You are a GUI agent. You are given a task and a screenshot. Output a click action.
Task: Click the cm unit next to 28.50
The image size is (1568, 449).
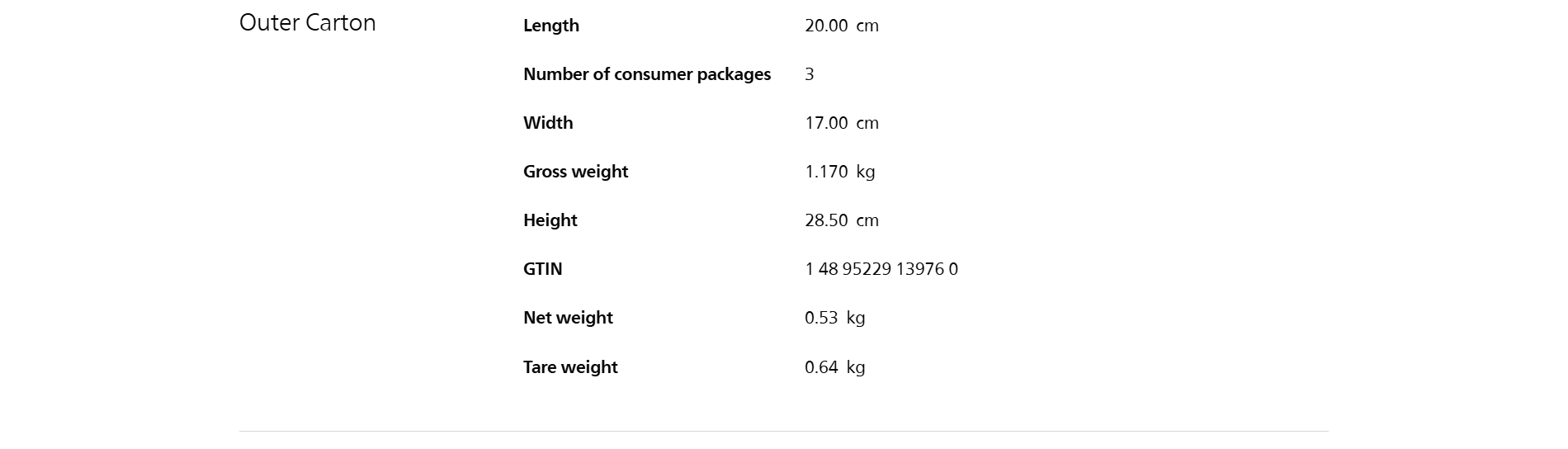point(867,220)
